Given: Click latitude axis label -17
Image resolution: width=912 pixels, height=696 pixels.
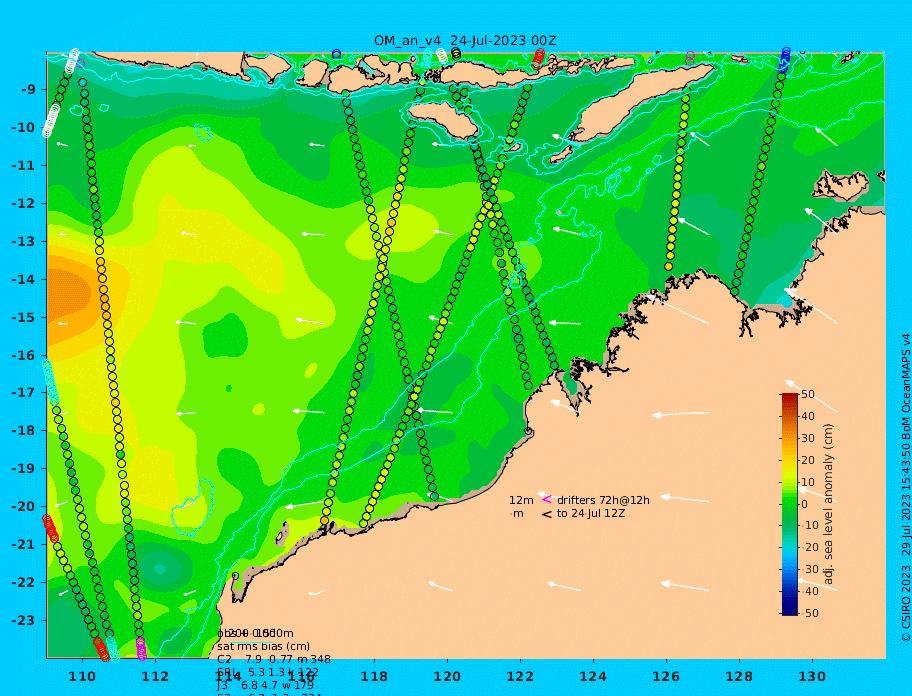Looking at the screenshot, I should click(x=23, y=392).
